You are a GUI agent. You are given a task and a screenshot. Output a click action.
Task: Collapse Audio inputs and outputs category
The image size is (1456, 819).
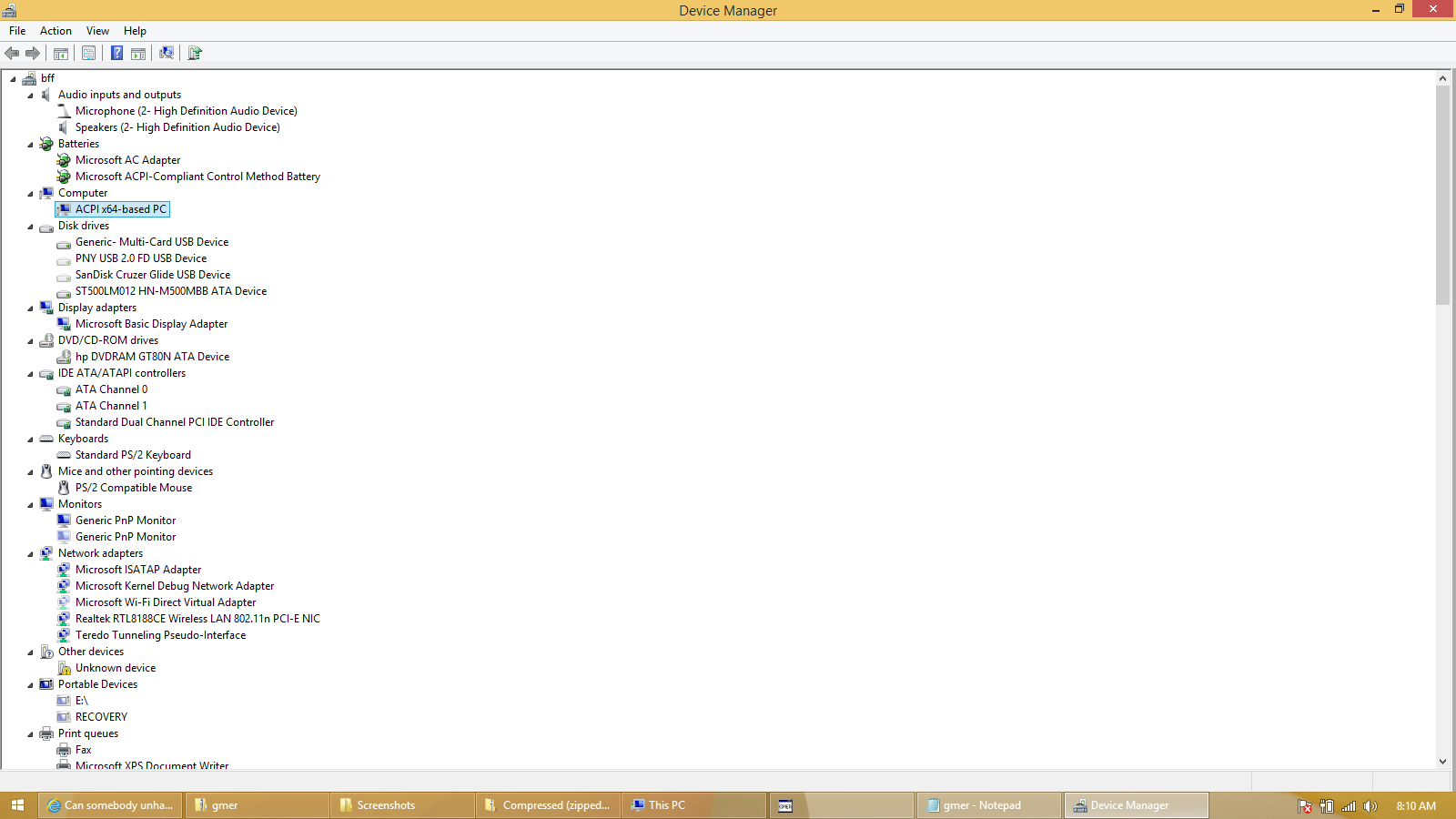click(30, 96)
